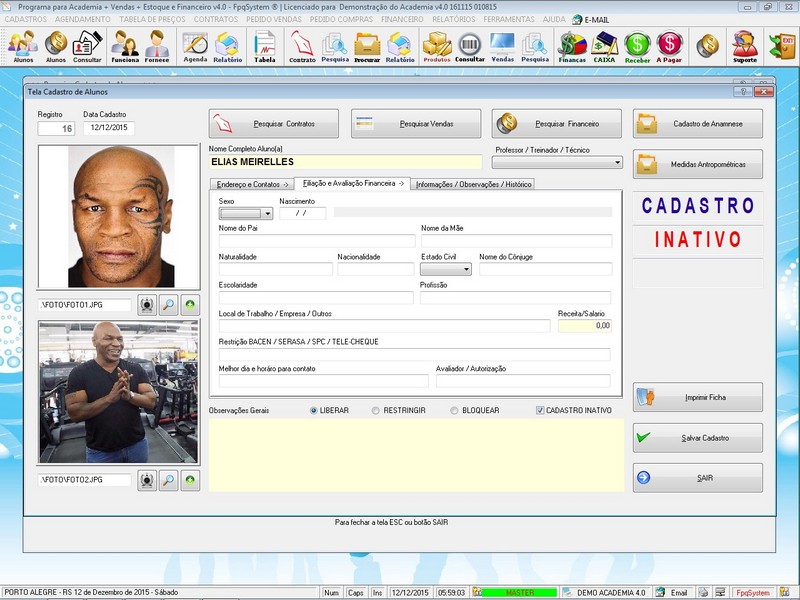Click the Pesquisar Contratos button
The width and height of the screenshot is (800, 600).
click(273, 124)
